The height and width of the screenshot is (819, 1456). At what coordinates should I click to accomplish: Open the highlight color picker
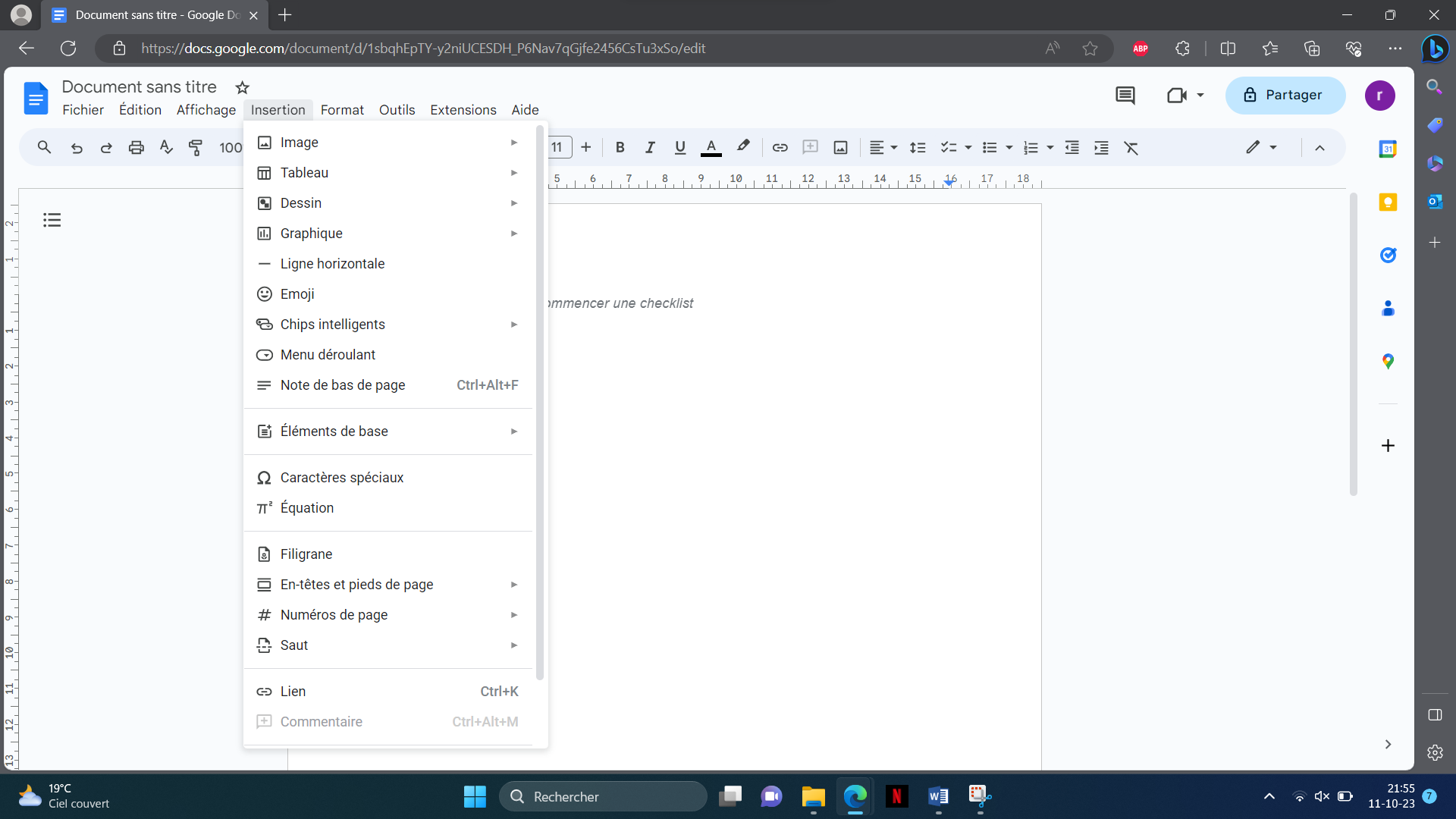pyautogui.click(x=743, y=147)
